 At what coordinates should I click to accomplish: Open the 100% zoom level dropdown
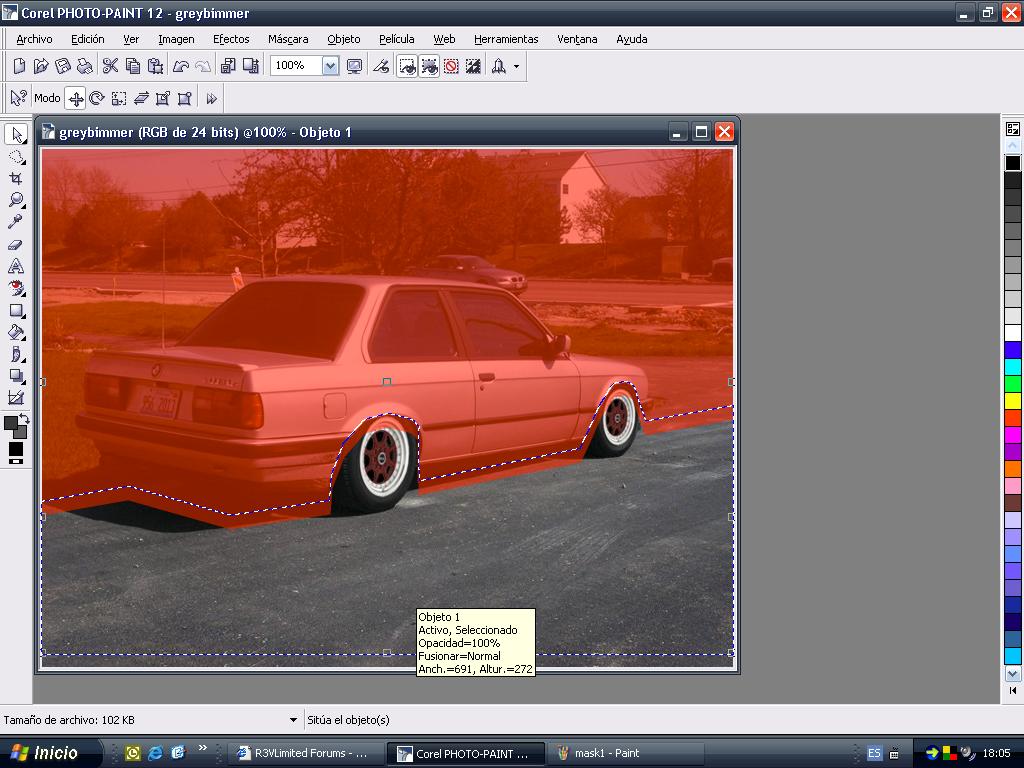pyautogui.click(x=330, y=66)
